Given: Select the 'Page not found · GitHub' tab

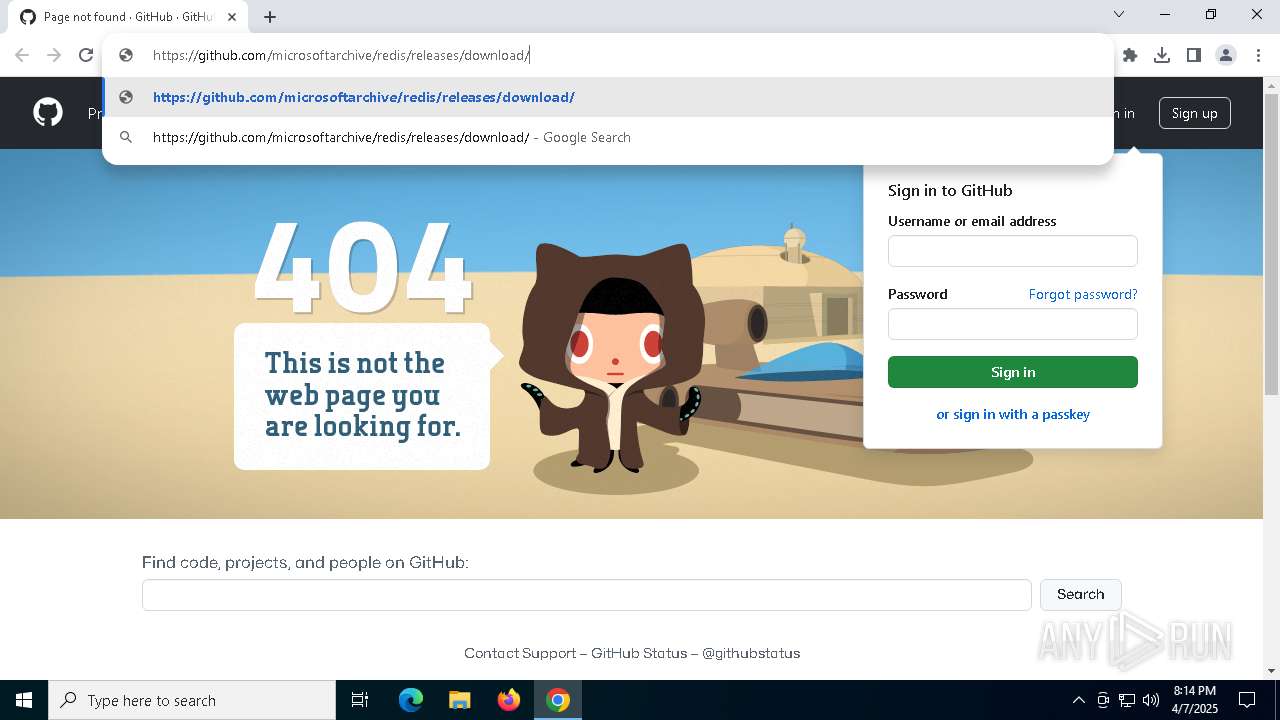Looking at the screenshot, I should click(x=128, y=17).
